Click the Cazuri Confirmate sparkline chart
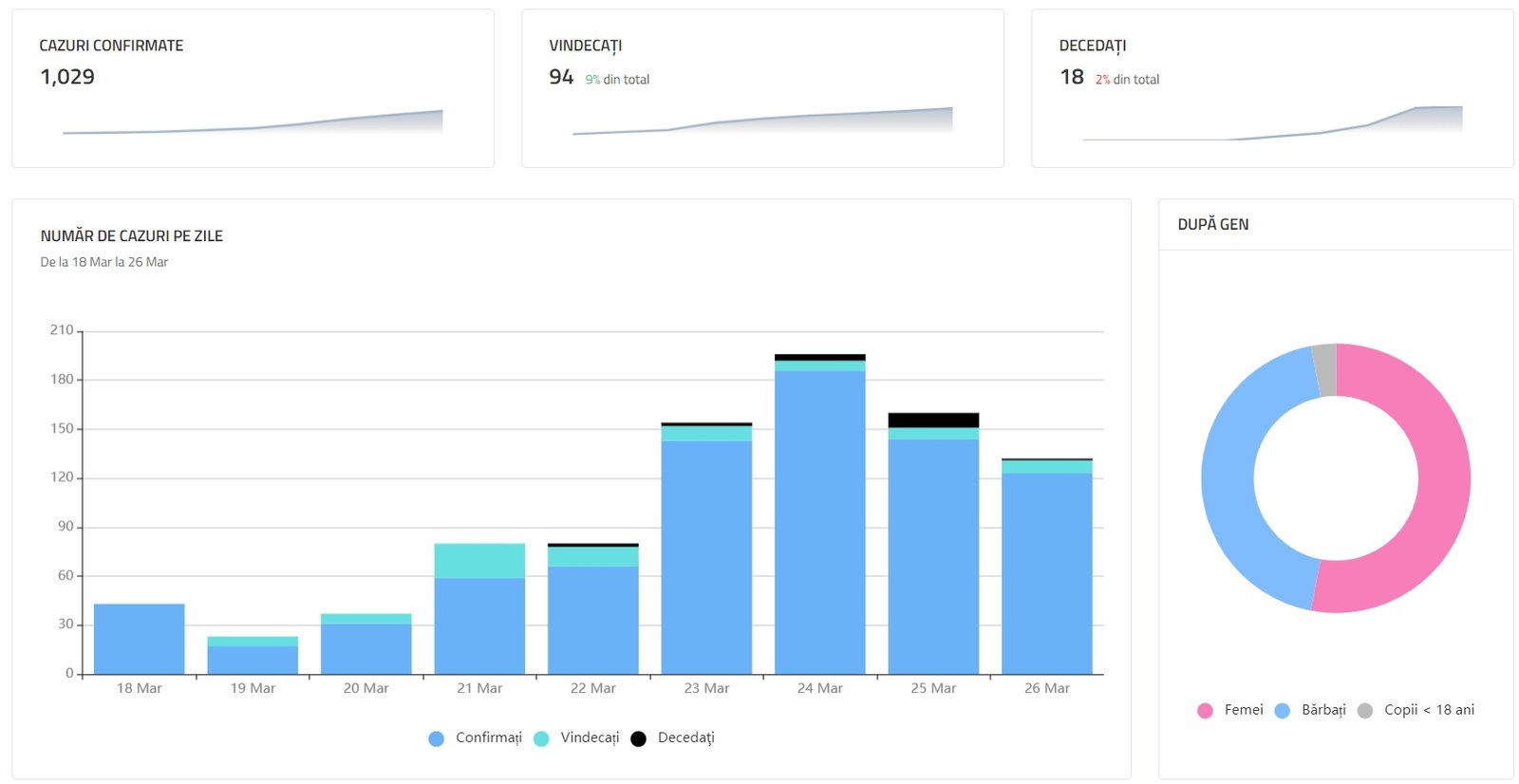 coord(253,124)
